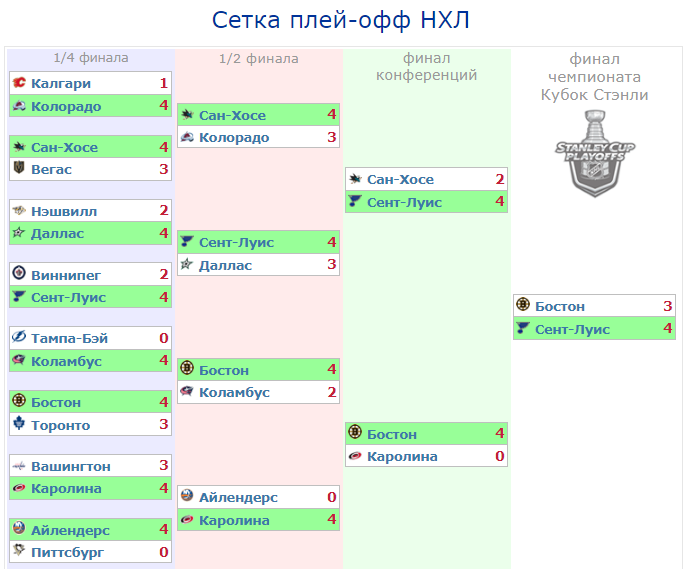The image size is (690, 569).
Task: Open the Каролина link in conference final
Action: 402,456
